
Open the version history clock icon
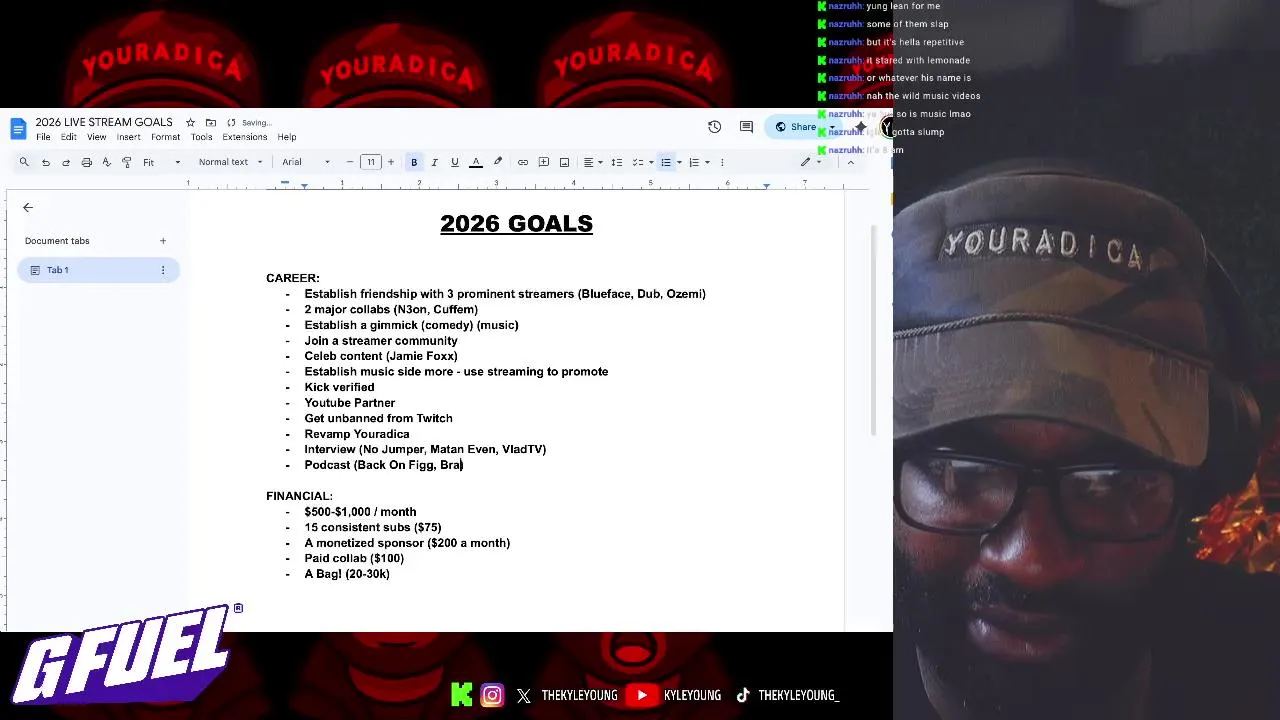pyautogui.click(x=714, y=127)
